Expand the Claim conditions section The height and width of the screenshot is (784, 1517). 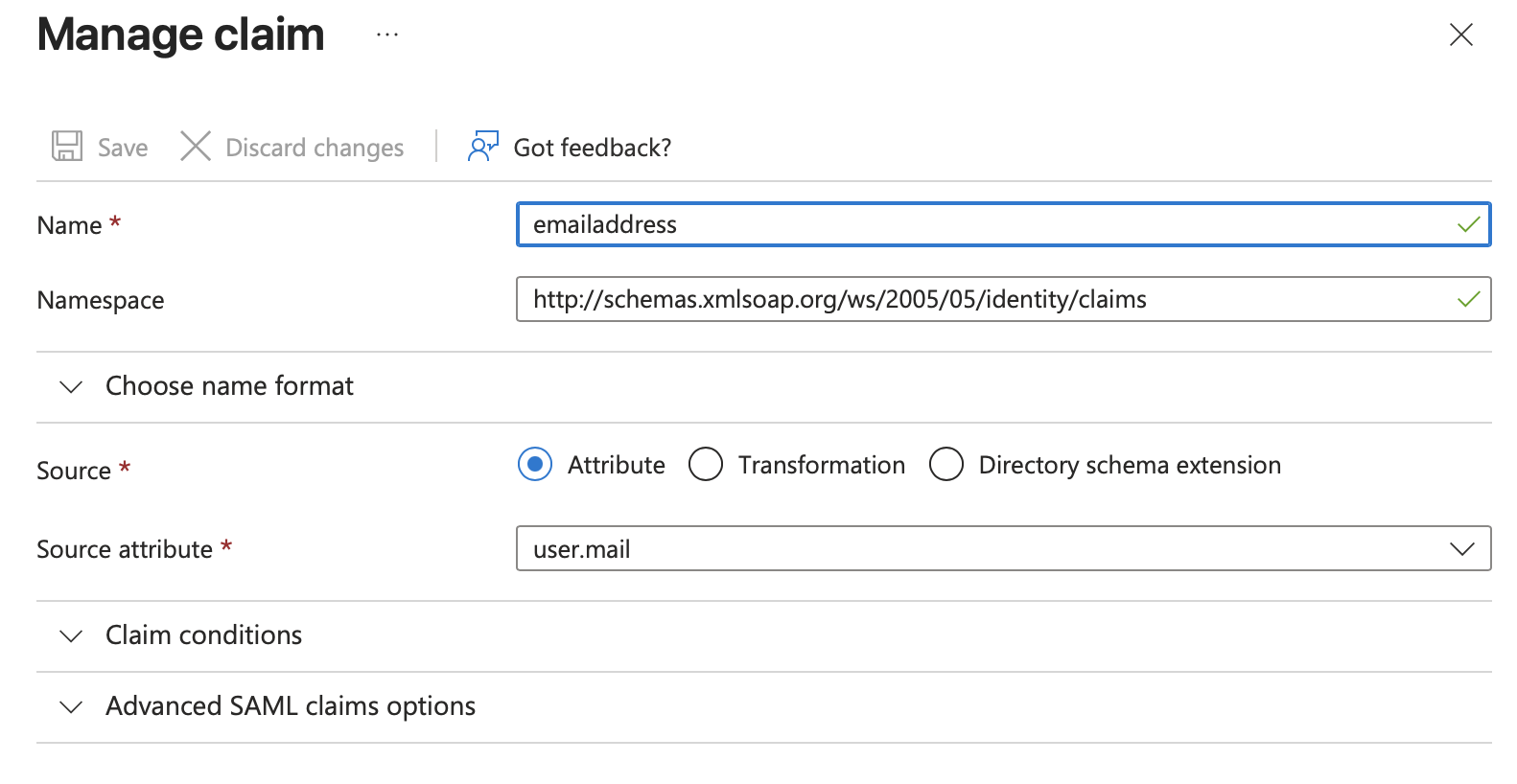(x=203, y=635)
